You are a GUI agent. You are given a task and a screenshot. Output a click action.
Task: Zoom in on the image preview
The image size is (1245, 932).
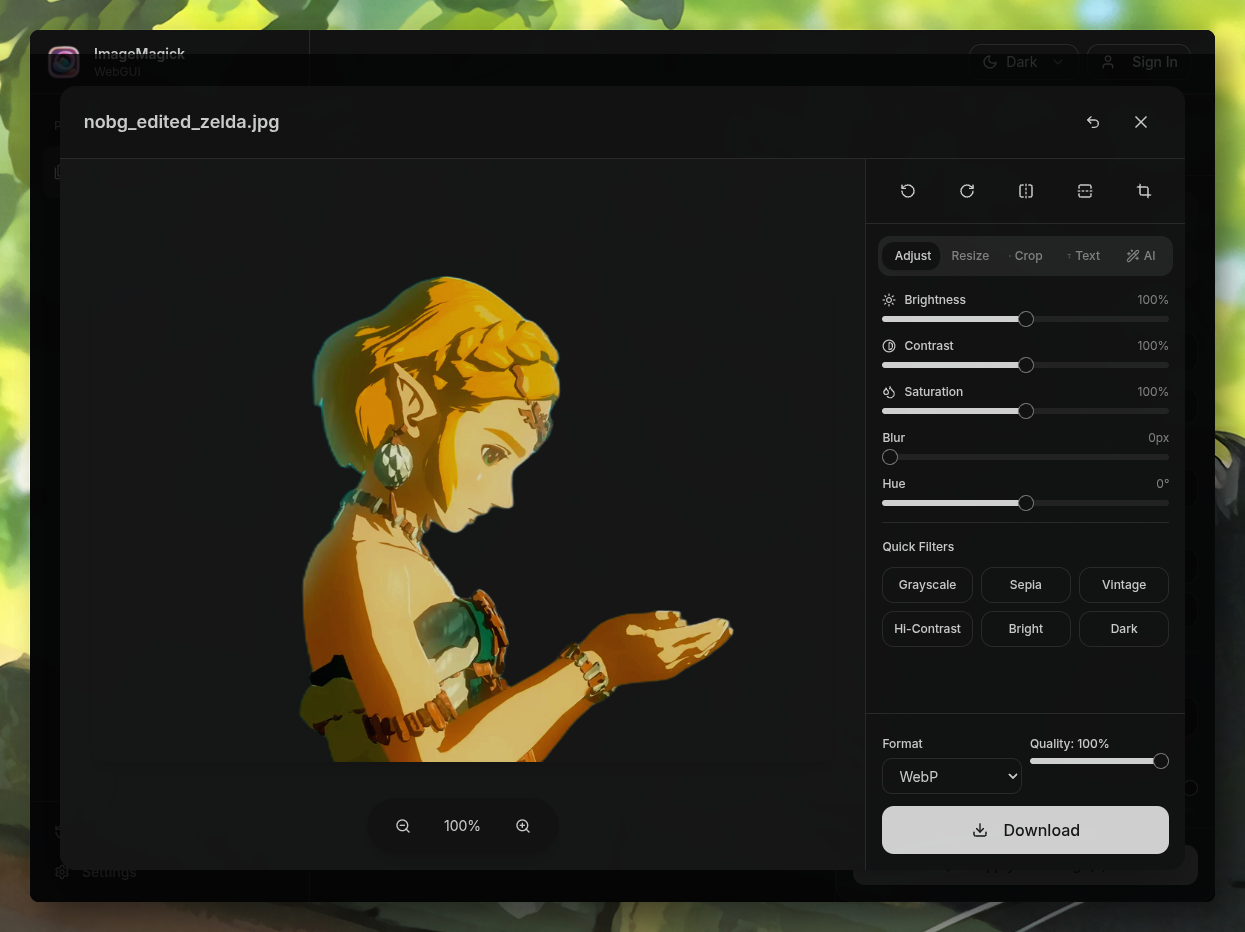(523, 826)
